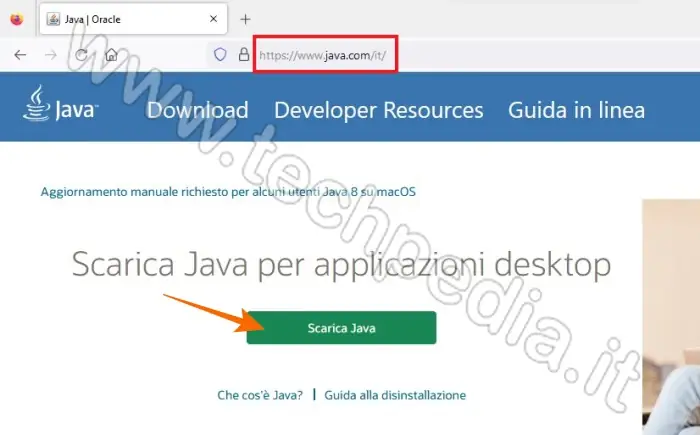Open the Guida in linea menu

(x=576, y=110)
